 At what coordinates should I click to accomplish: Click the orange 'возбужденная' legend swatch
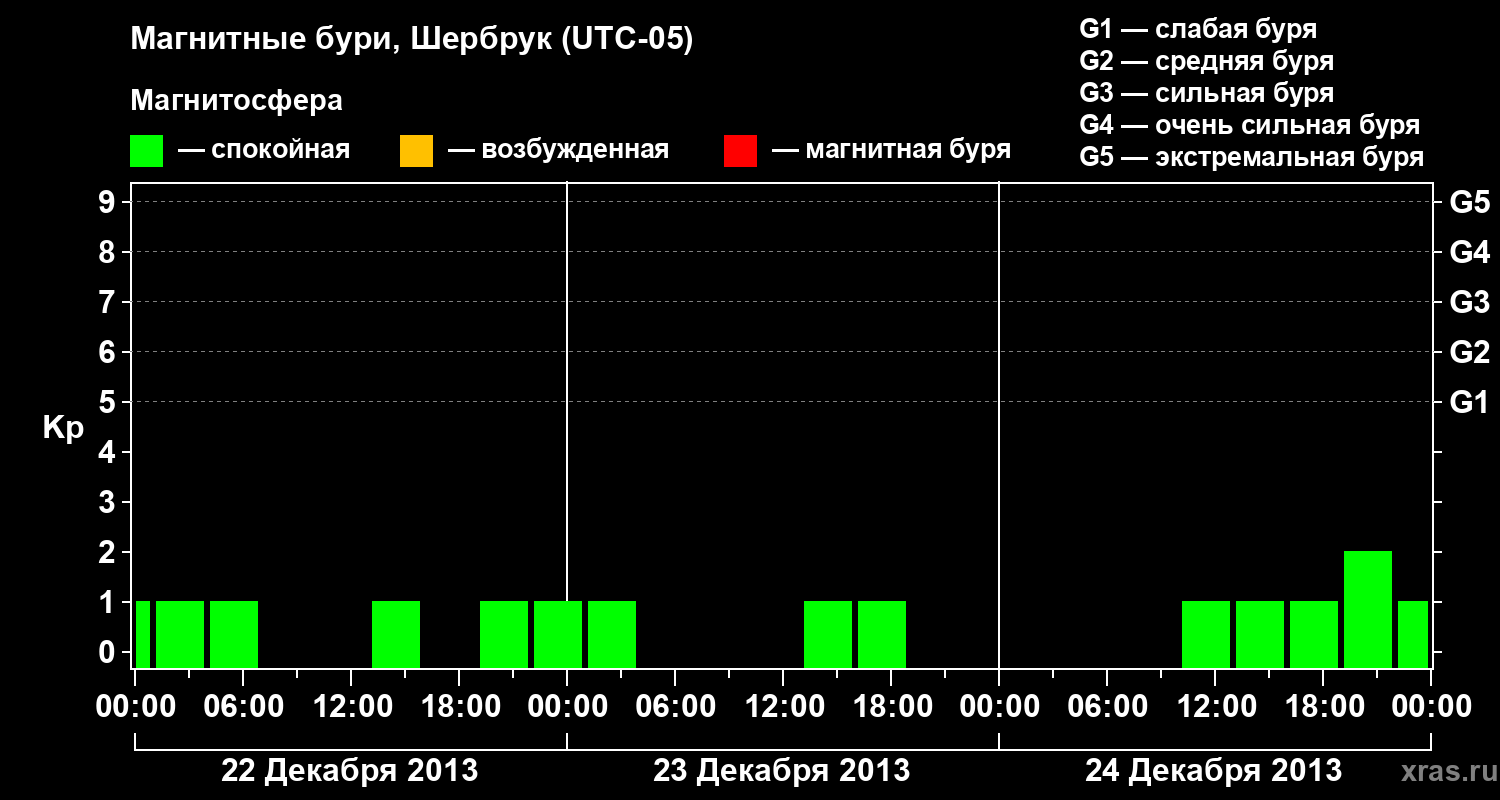tap(416, 151)
